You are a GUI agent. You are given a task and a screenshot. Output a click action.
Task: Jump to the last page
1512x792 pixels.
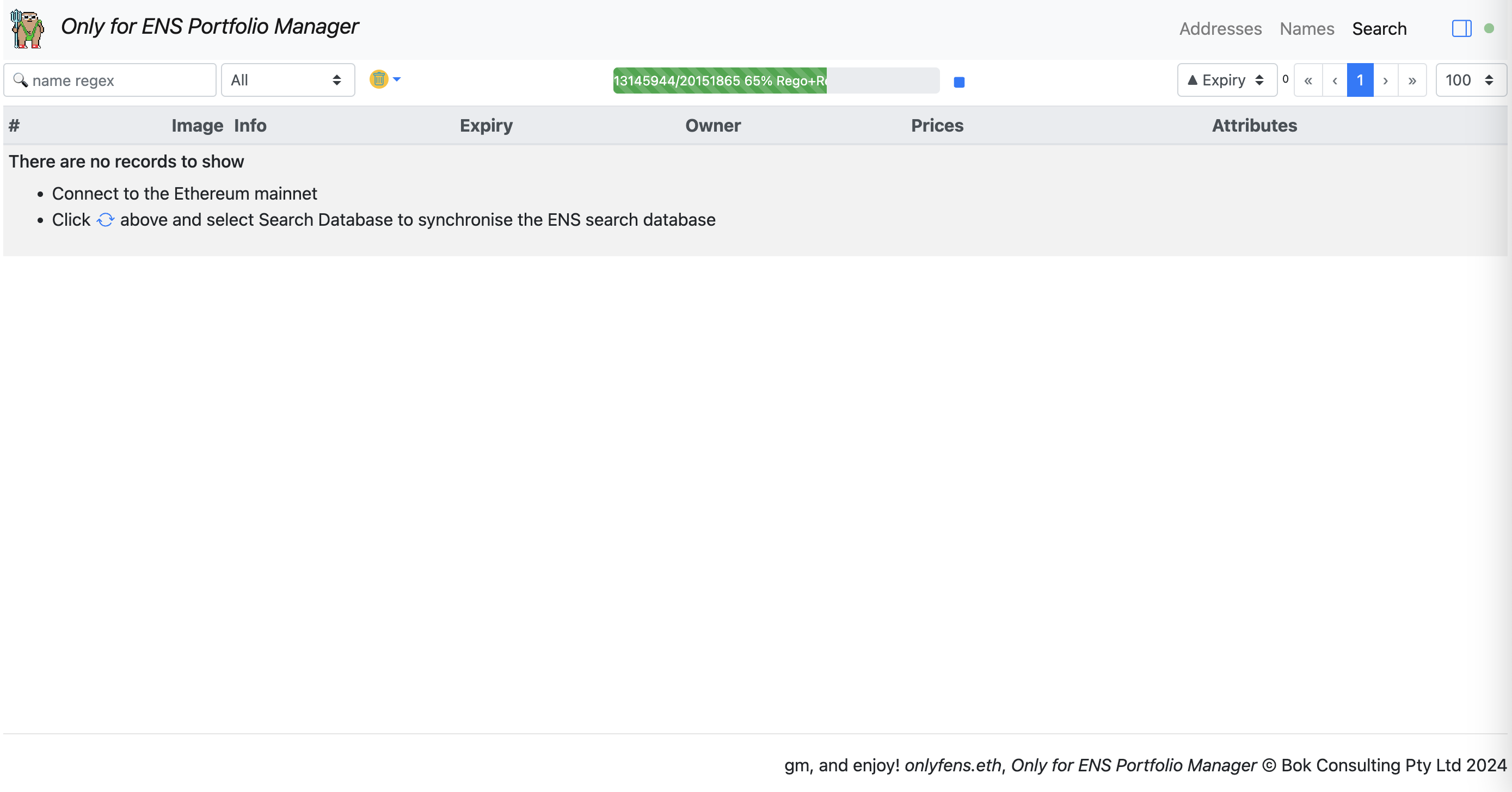pos(1412,81)
